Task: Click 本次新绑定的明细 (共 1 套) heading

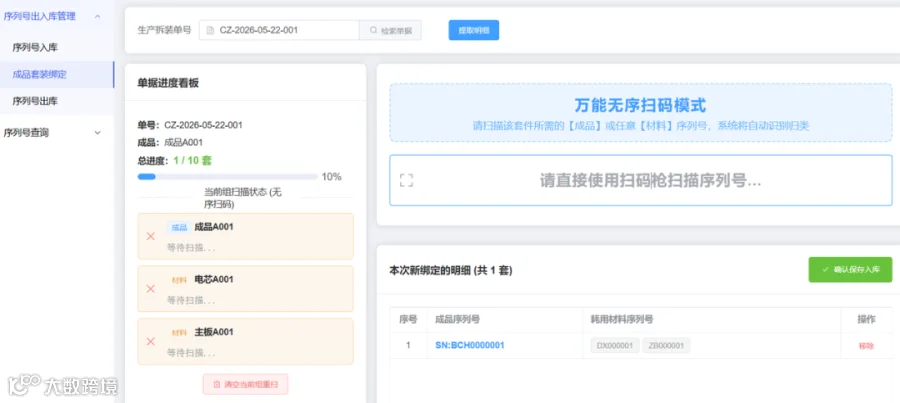Action: click(451, 270)
